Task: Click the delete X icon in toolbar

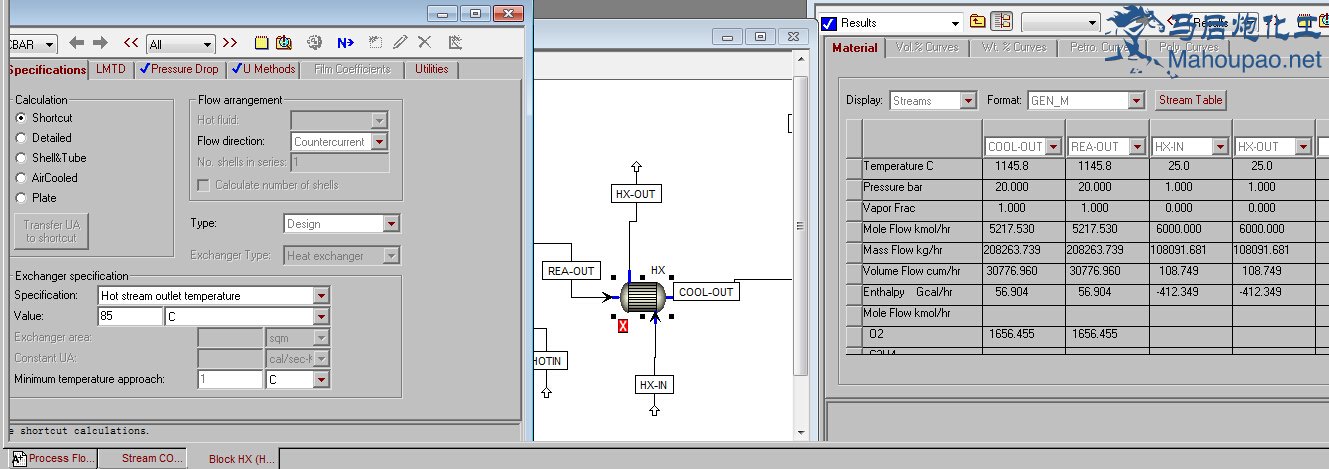Action: [424, 43]
